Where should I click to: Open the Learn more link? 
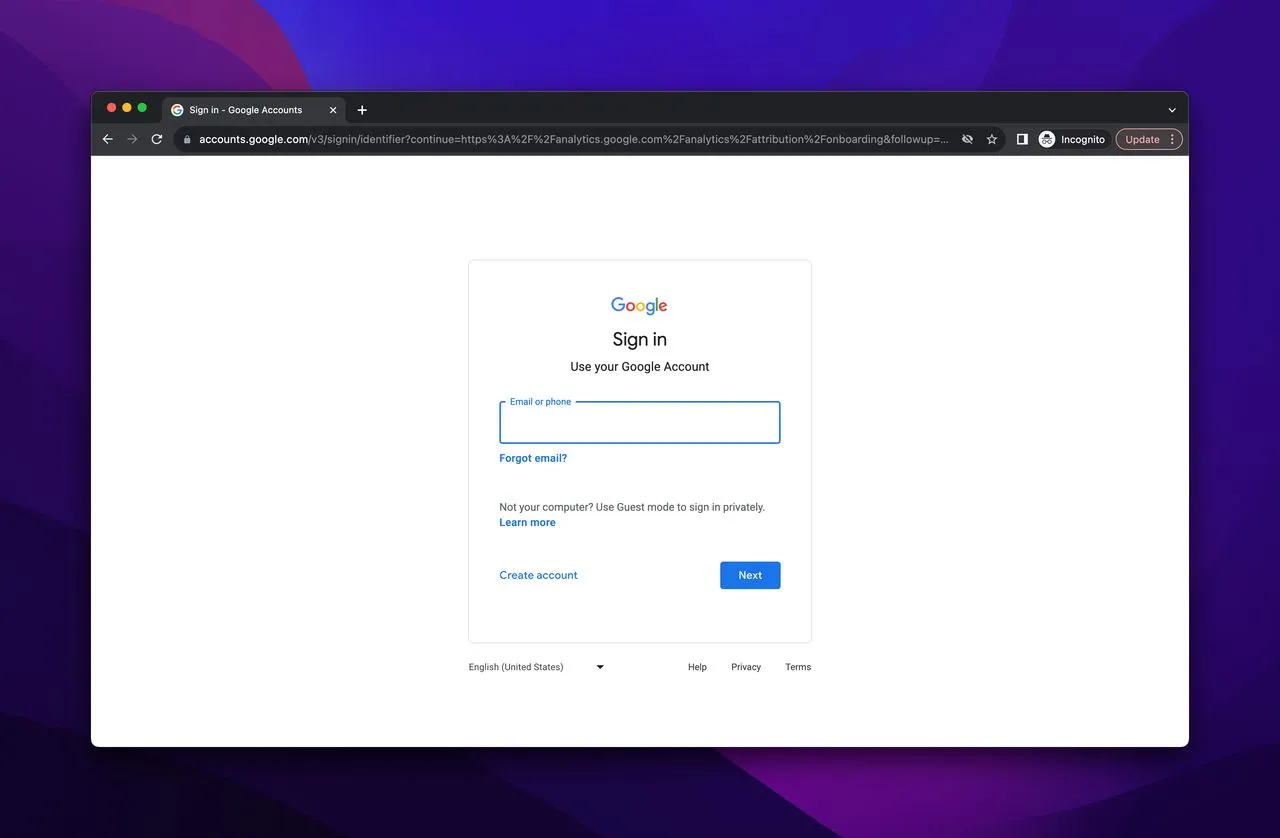(x=527, y=522)
